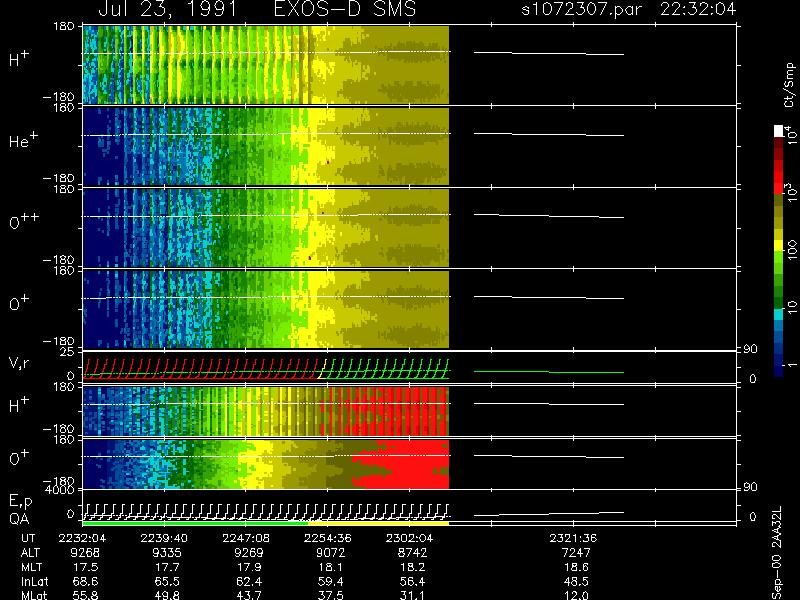Viewport: 800px width, 600px height.
Task: Click the white cap atop the color scale
Action: [779, 131]
